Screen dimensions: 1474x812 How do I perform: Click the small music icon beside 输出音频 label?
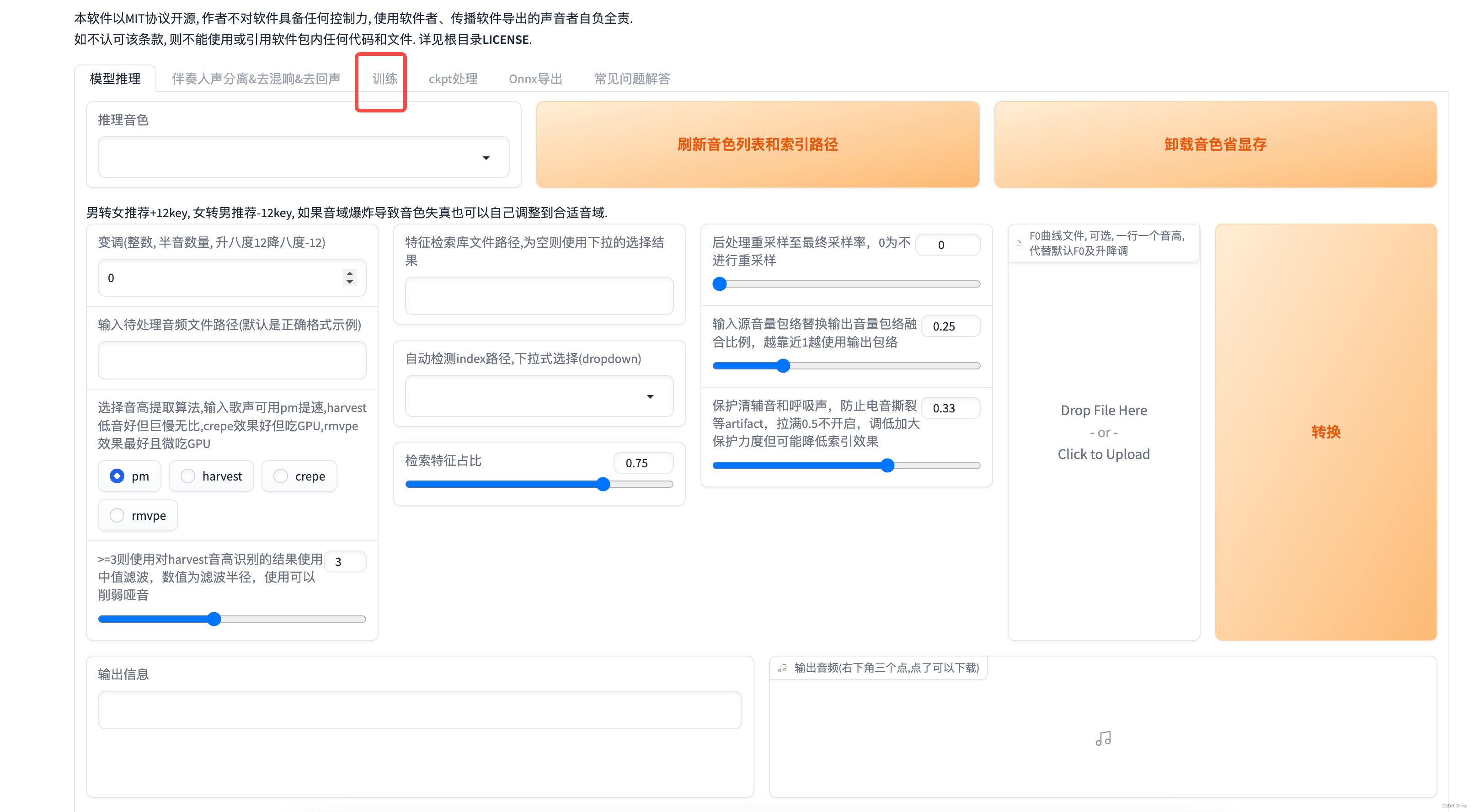783,668
